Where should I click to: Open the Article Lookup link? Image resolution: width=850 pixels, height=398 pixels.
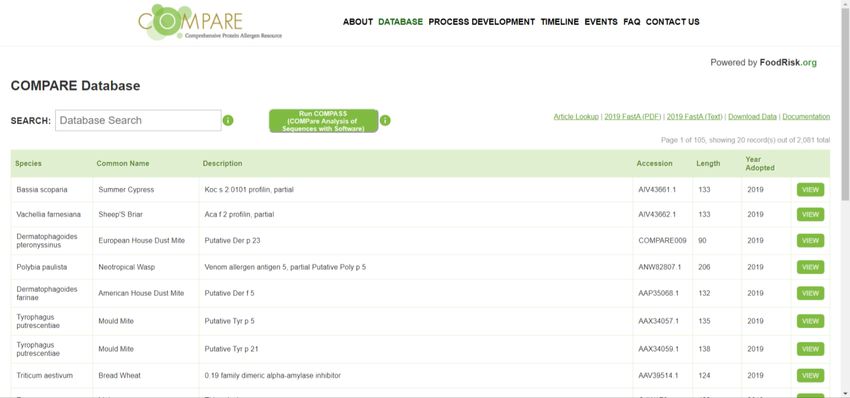[576, 117]
